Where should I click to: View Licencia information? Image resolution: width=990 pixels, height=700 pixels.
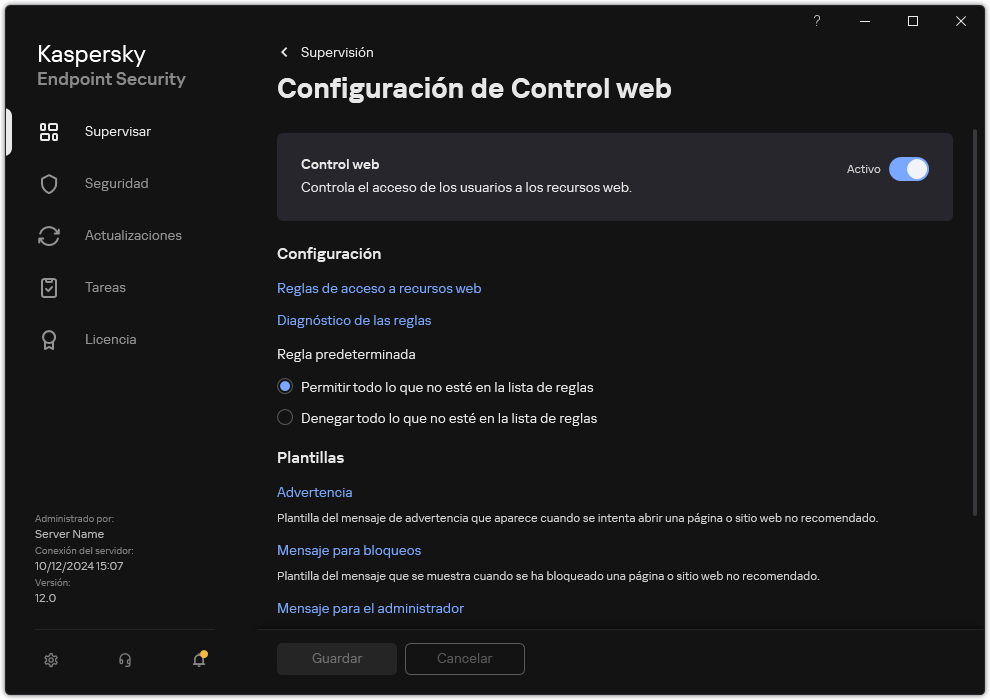point(111,339)
